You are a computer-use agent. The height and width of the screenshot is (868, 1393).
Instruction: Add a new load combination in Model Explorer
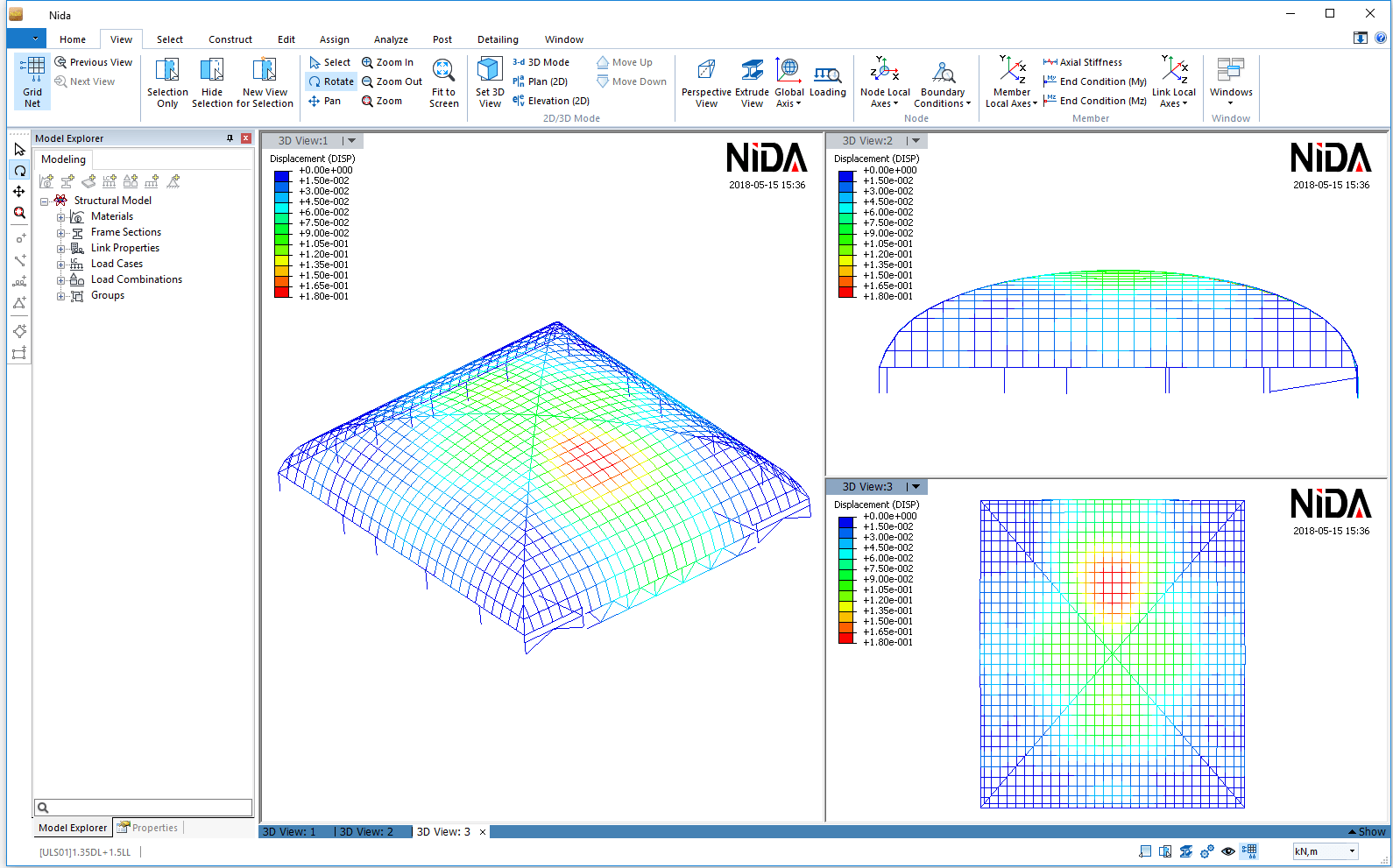click(x=131, y=181)
